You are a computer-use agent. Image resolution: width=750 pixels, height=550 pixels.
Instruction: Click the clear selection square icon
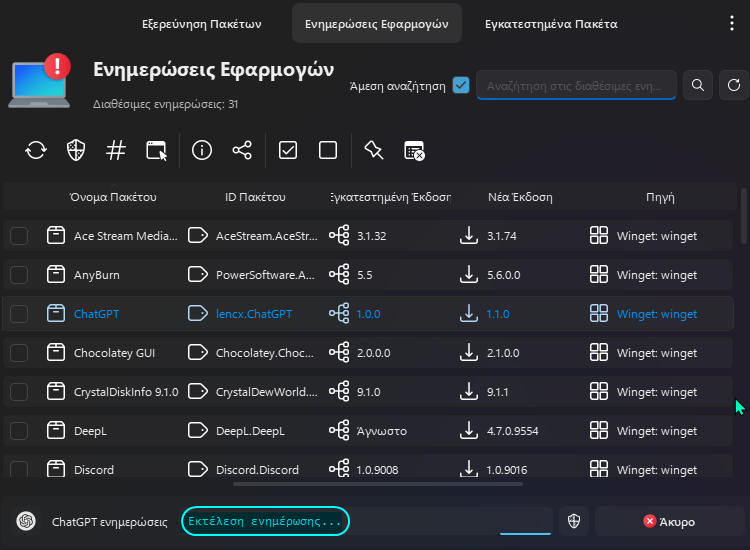328,151
